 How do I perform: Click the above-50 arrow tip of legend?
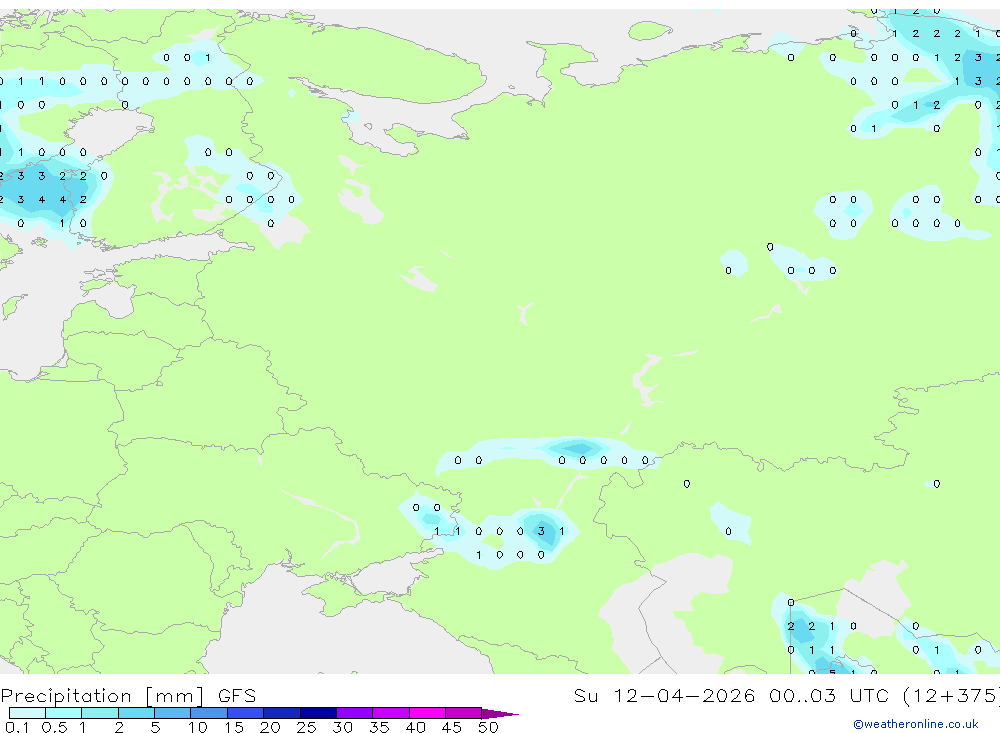pos(499,713)
